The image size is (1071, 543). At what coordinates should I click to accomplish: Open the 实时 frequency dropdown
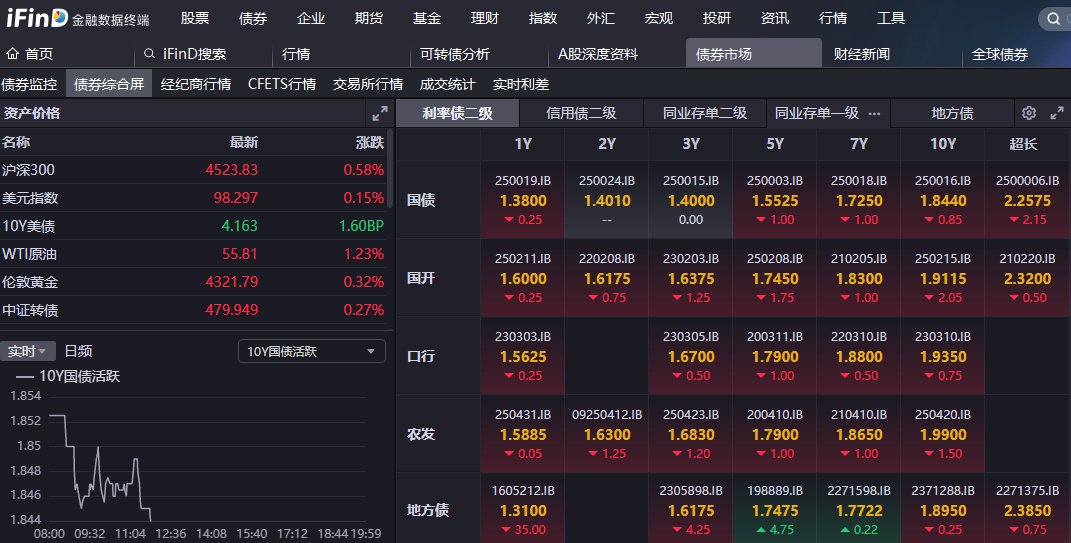[x=27, y=351]
